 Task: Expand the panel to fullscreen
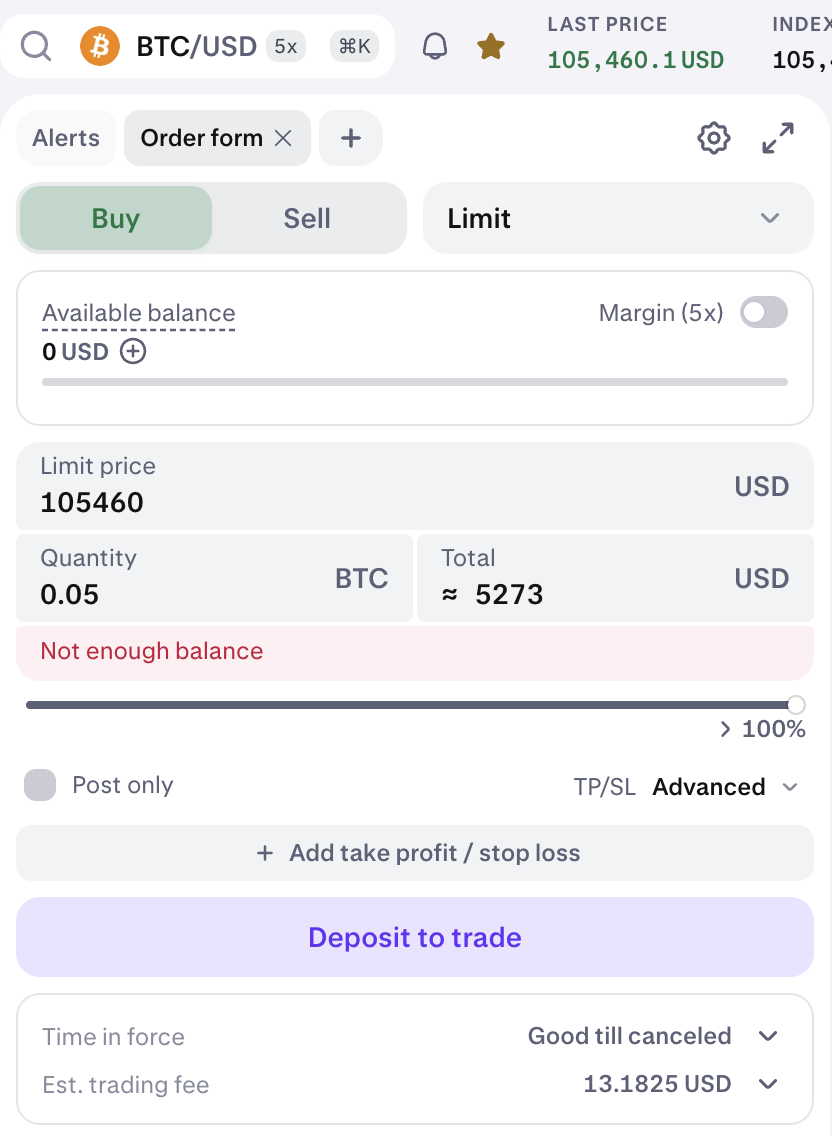778,138
